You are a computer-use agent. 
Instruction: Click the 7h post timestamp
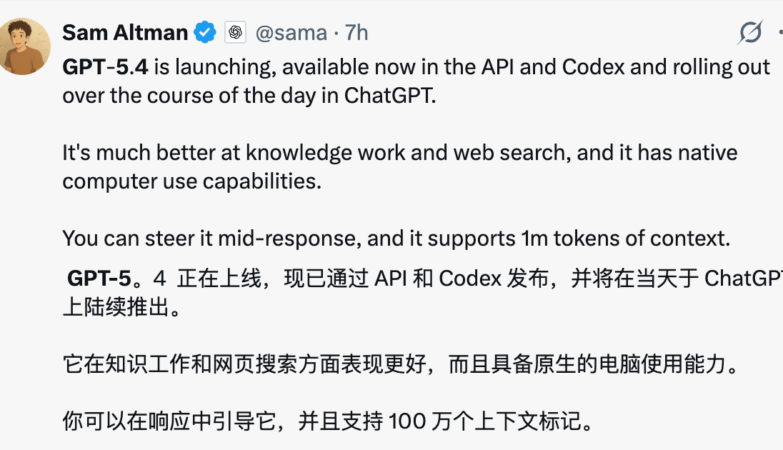point(357,33)
